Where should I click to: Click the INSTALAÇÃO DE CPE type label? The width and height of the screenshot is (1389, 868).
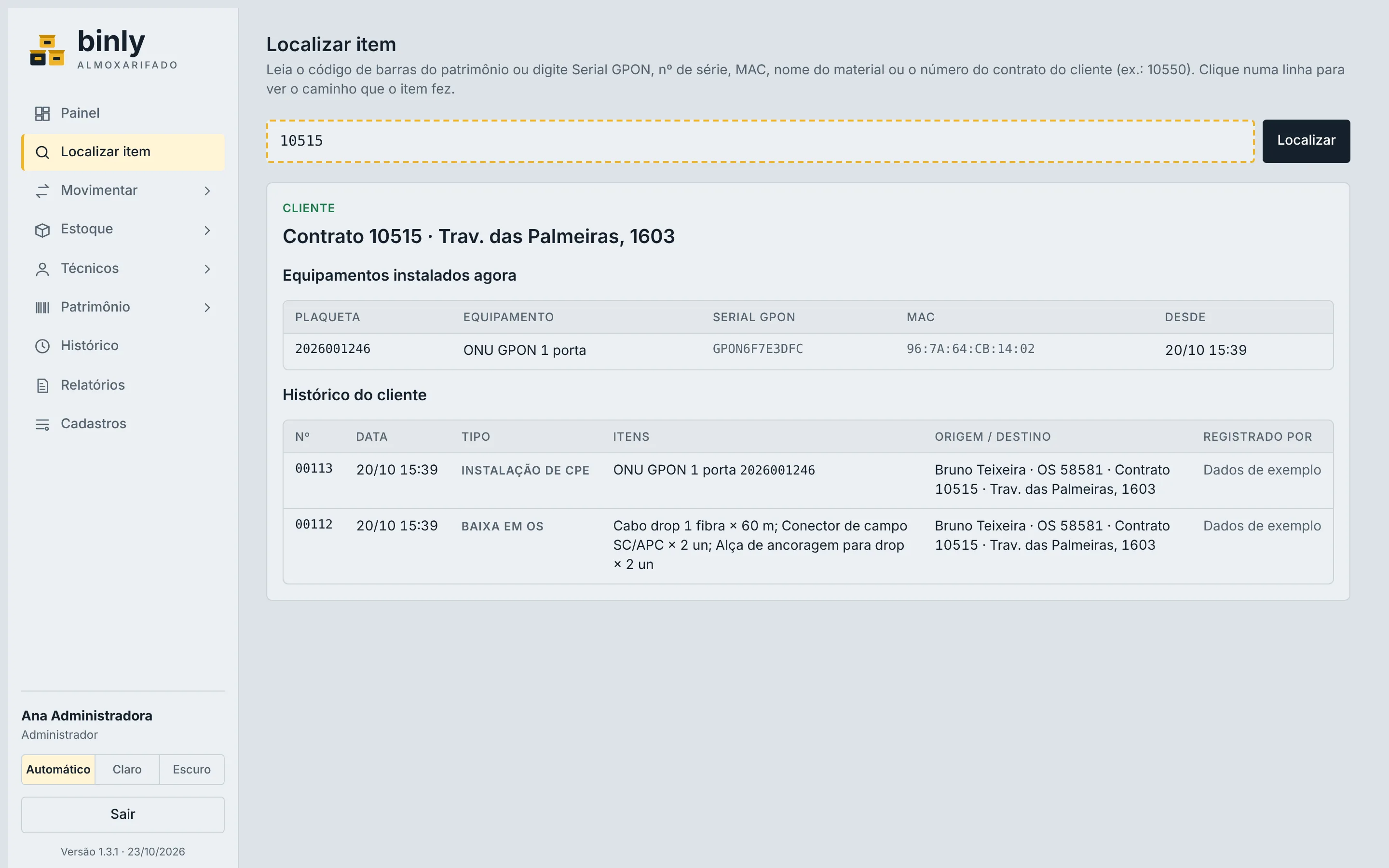click(525, 471)
